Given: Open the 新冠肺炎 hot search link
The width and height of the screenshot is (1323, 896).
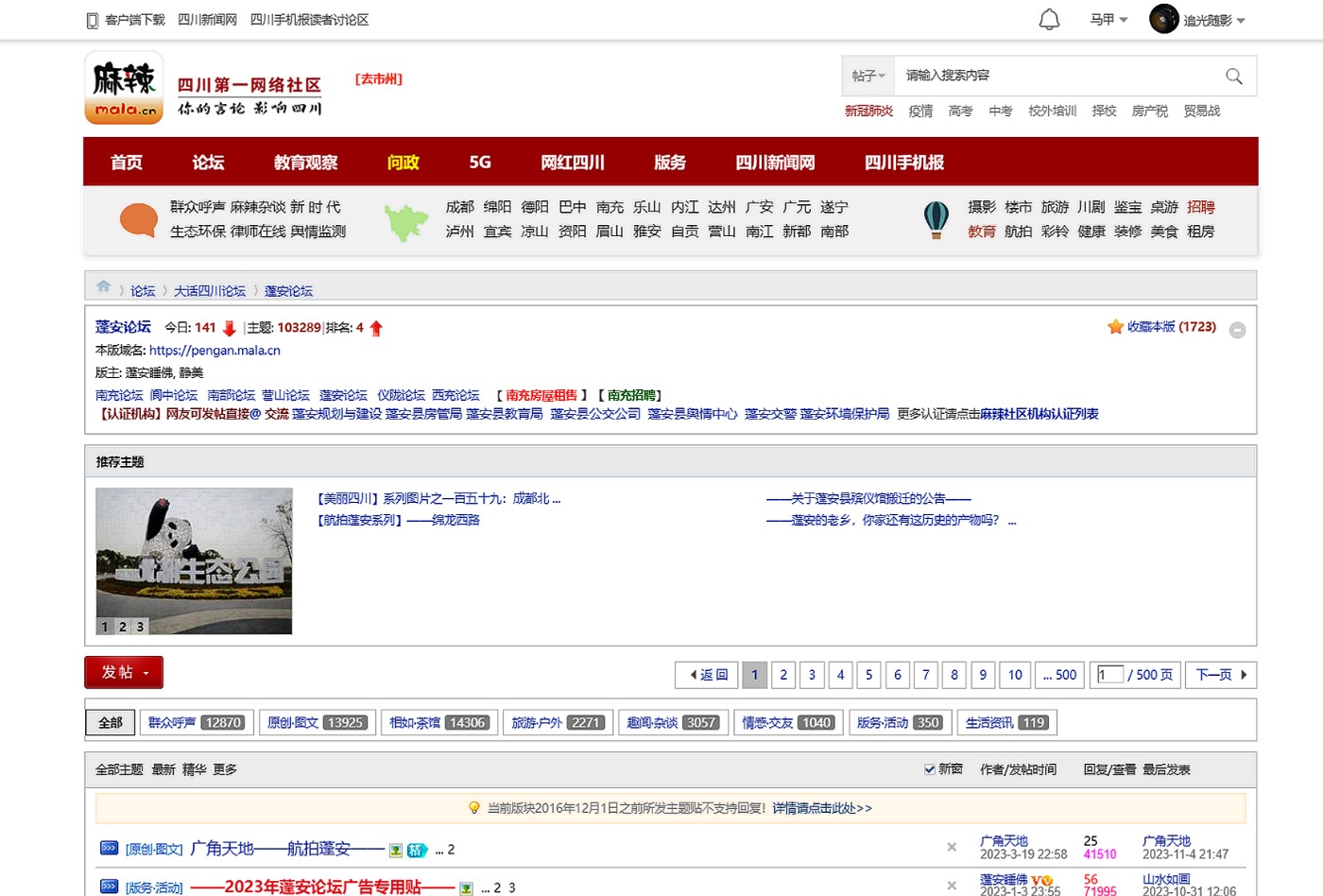Looking at the screenshot, I should tap(868, 111).
